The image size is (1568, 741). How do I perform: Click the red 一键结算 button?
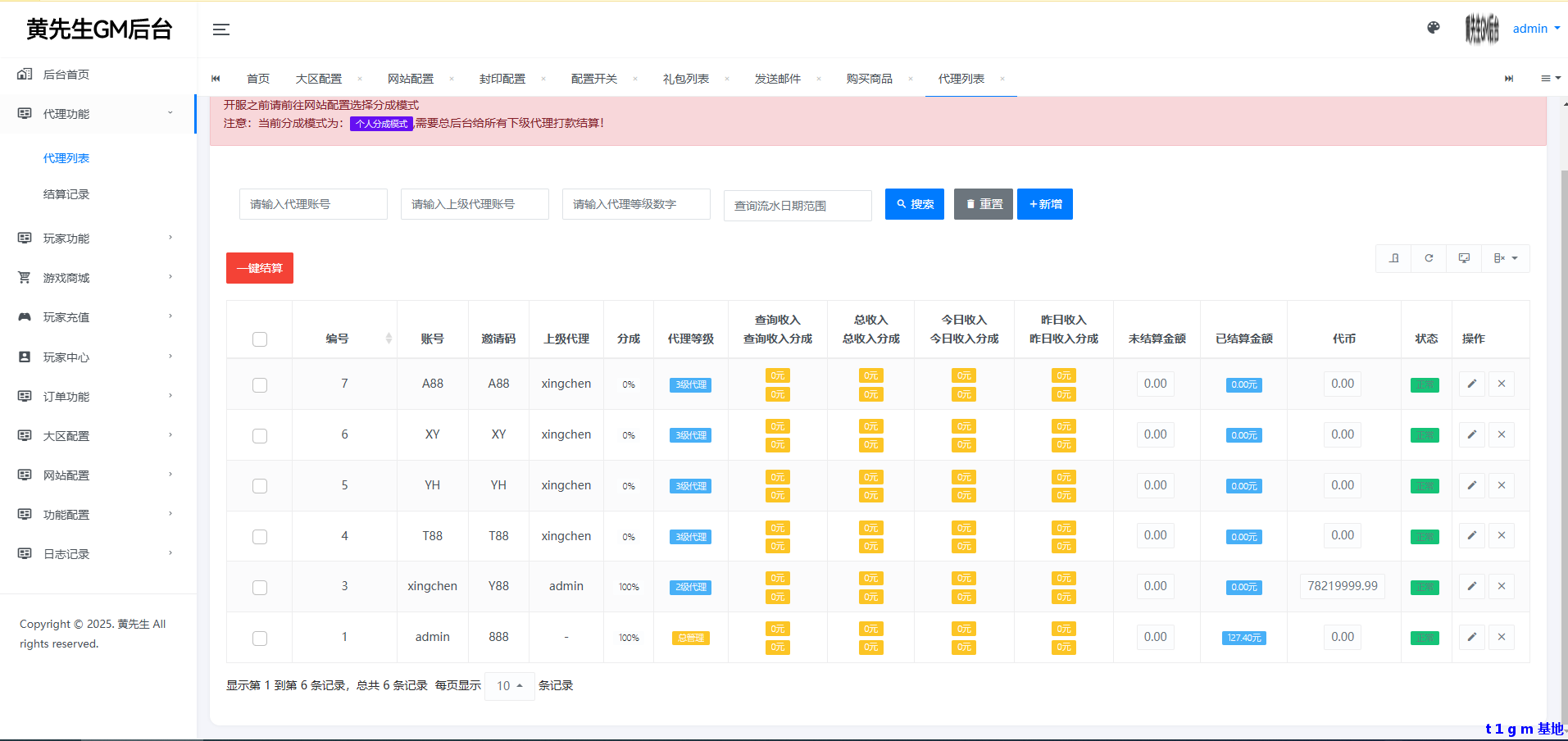point(259,268)
